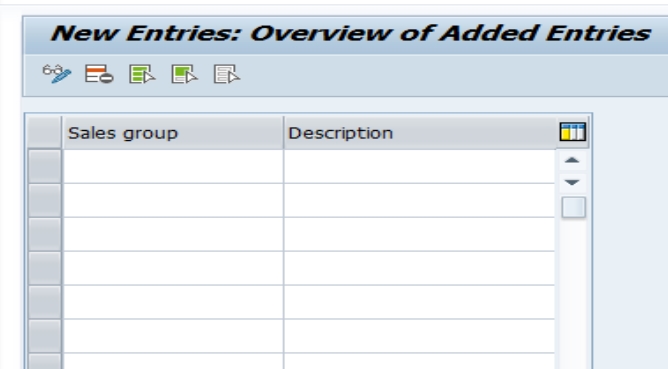Click the Display/Change glasses-pencil icon
This screenshot has height=369, width=668.
(57, 74)
